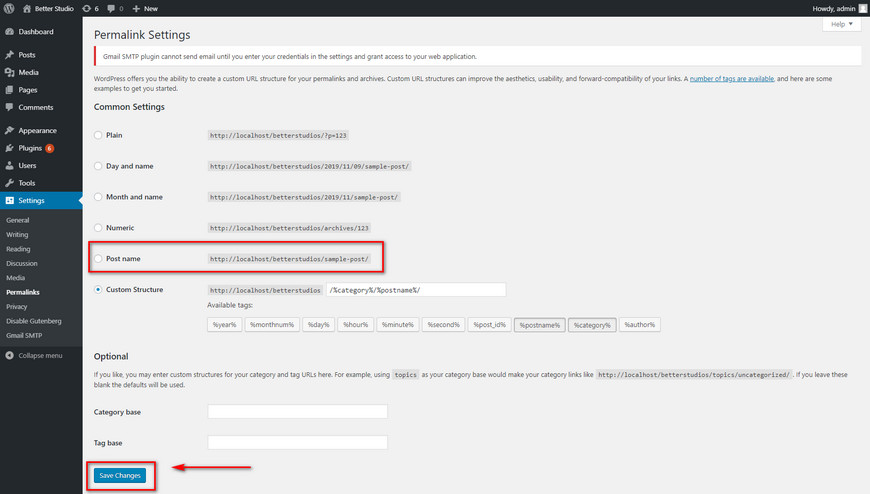Click the Dashboard gauge icon

tap(9, 32)
